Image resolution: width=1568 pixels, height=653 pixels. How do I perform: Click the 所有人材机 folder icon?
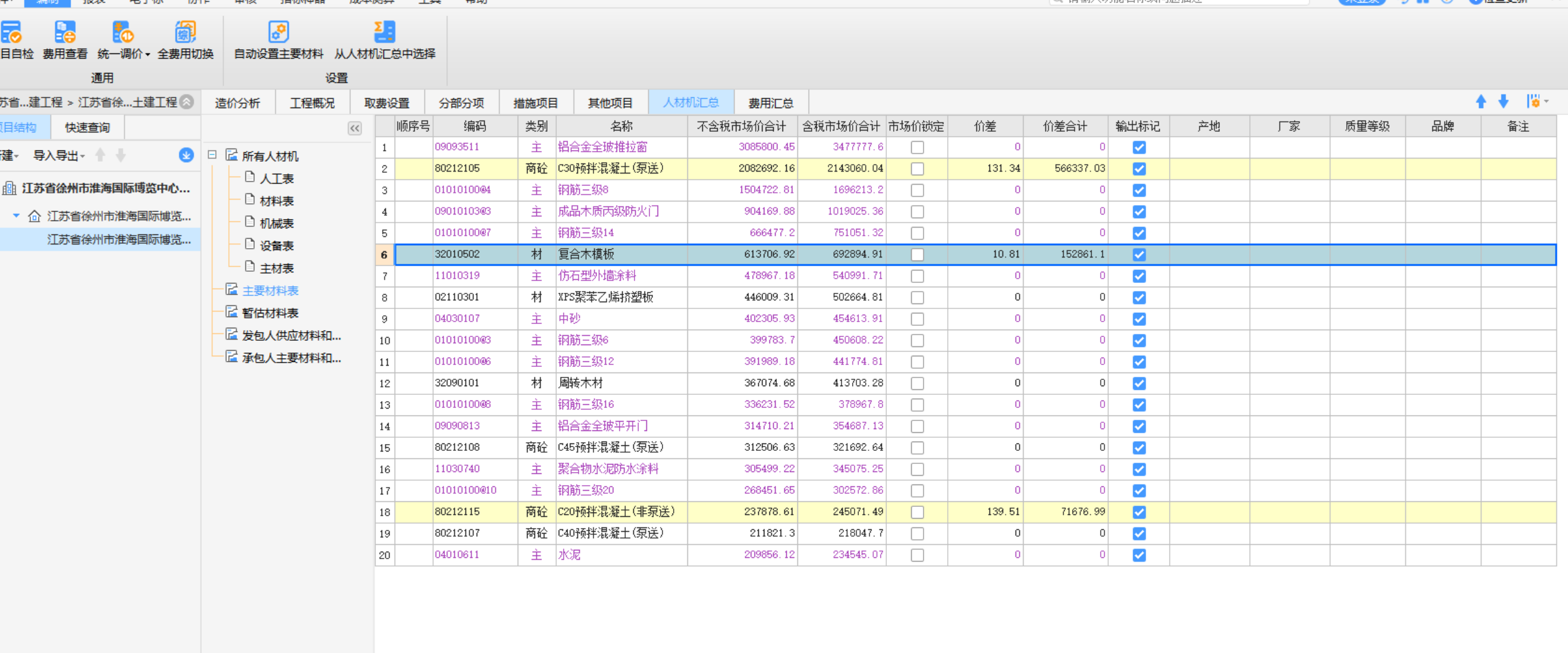click(232, 155)
